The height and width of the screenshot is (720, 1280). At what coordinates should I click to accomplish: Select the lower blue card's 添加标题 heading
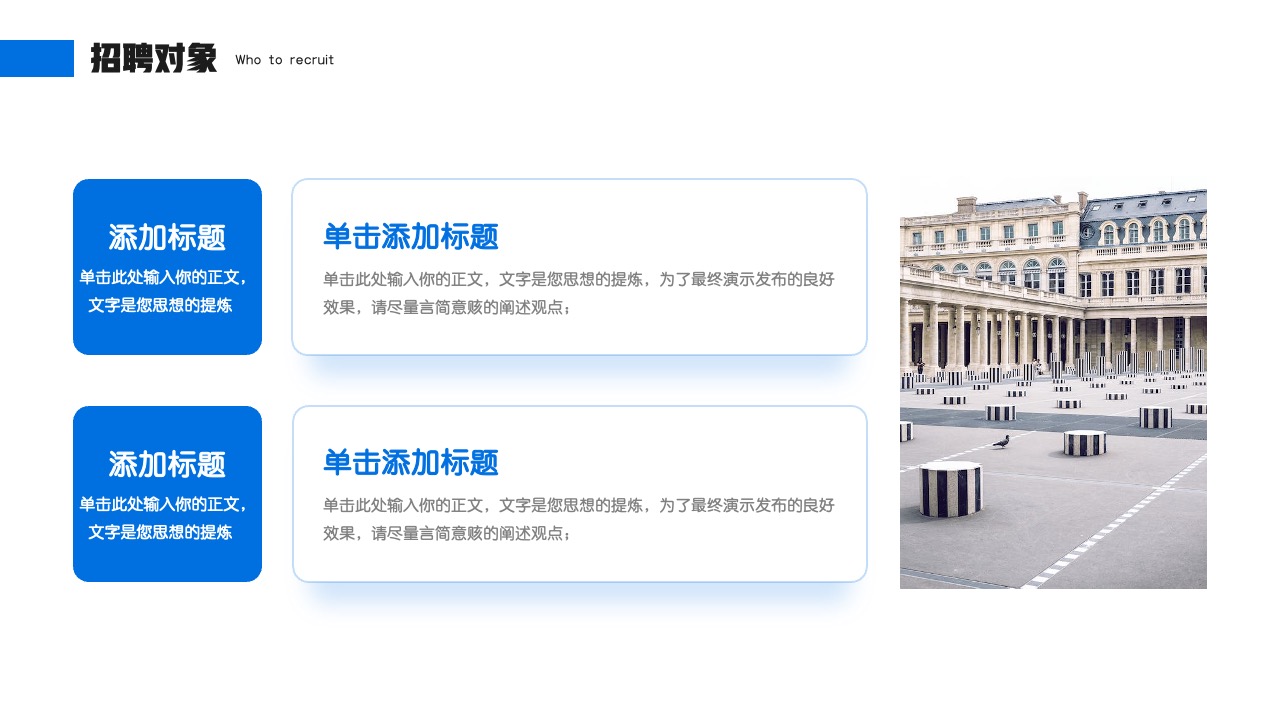point(167,464)
